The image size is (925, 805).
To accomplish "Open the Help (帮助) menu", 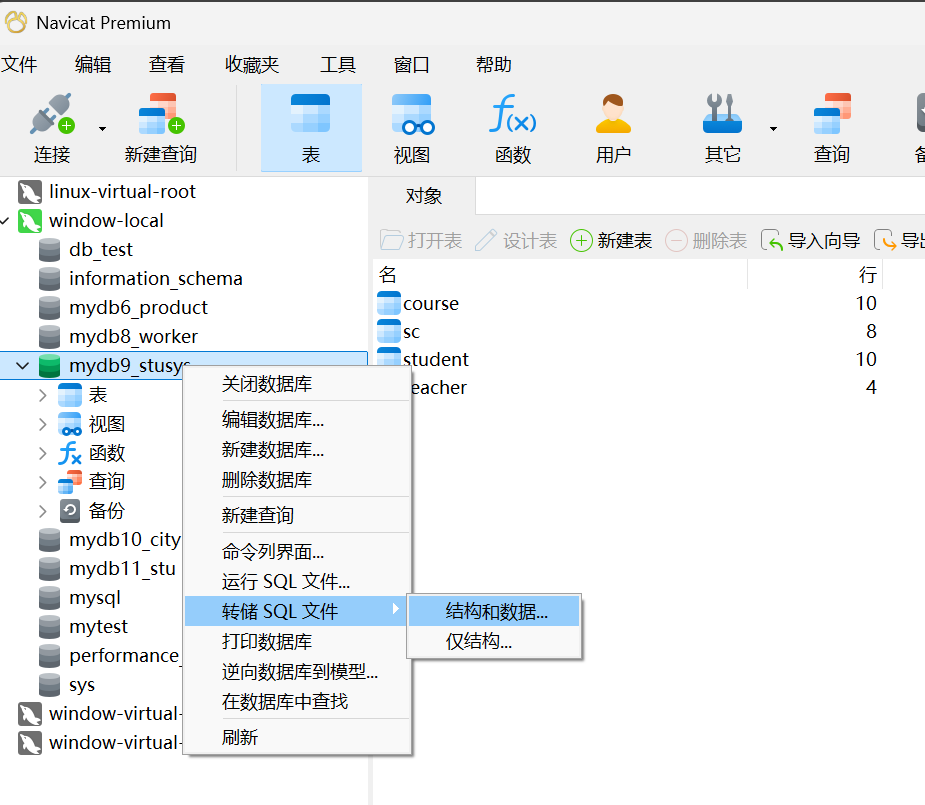I will (x=494, y=64).
